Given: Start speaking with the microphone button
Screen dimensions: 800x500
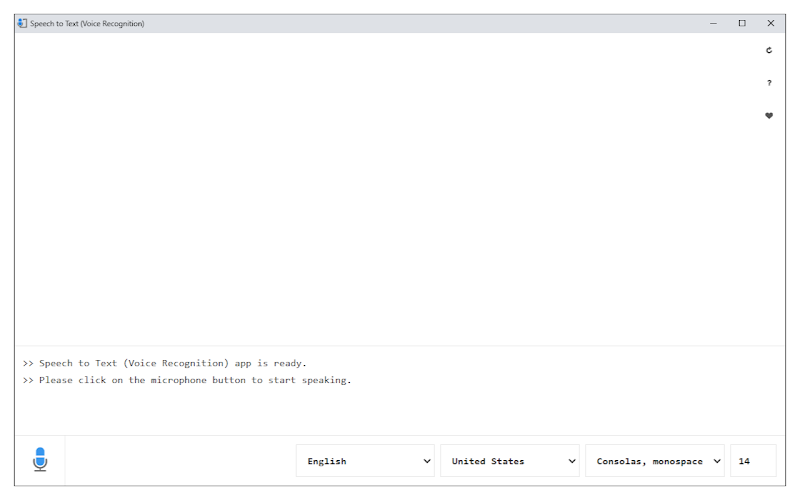Looking at the screenshot, I should click(x=40, y=460).
